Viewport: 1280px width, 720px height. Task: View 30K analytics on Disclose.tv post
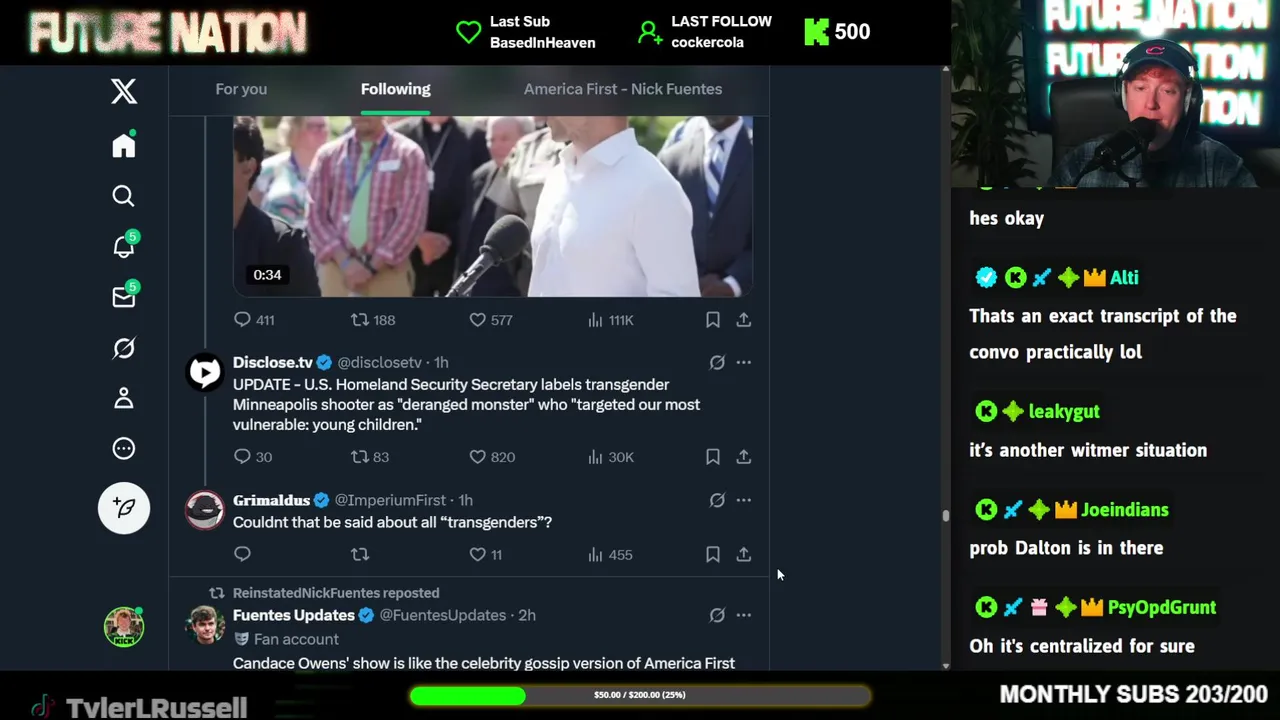click(x=610, y=457)
